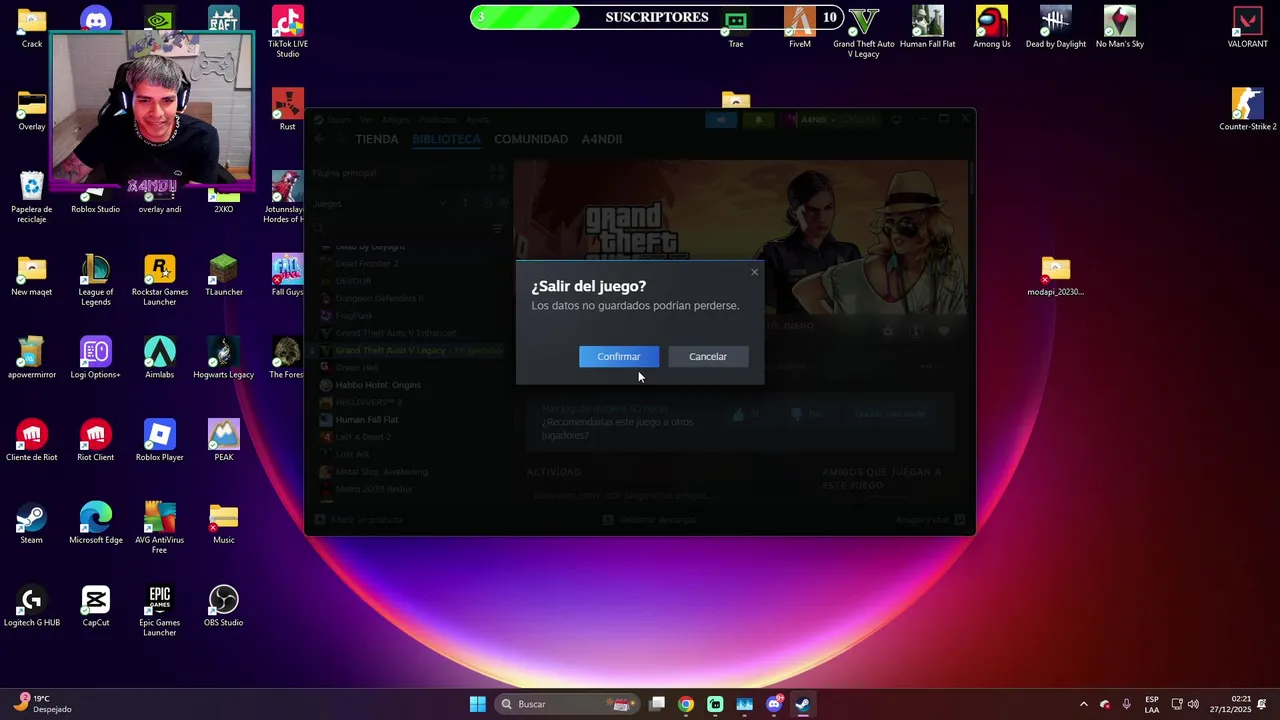Open CapCut desktop shortcut
This screenshot has height=720, width=1280.
click(x=96, y=607)
